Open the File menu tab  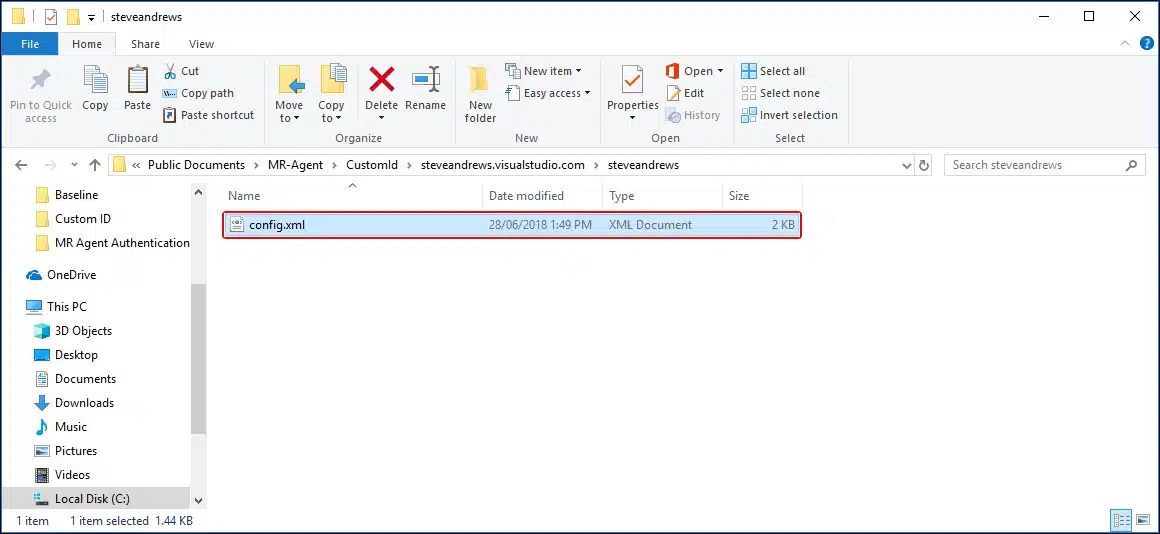[x=30, y=44]
